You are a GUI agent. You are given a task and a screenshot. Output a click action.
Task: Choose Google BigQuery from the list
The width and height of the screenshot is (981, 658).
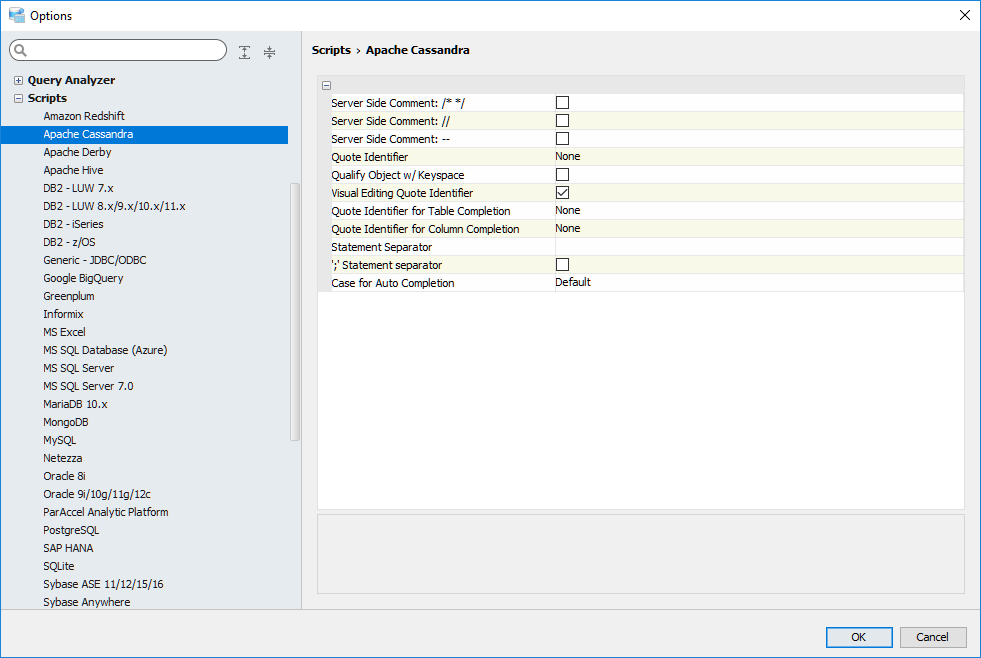83,278
